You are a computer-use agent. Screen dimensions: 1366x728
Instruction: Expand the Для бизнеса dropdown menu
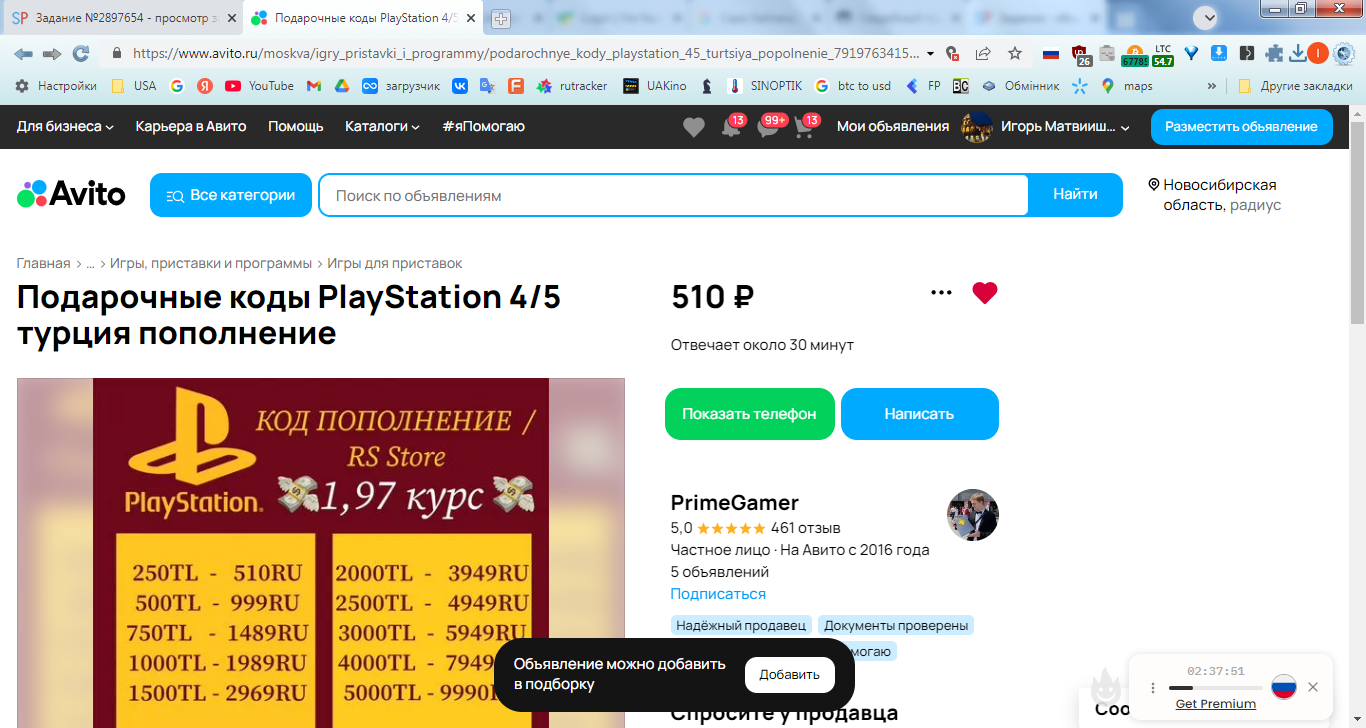click(65, 126)
